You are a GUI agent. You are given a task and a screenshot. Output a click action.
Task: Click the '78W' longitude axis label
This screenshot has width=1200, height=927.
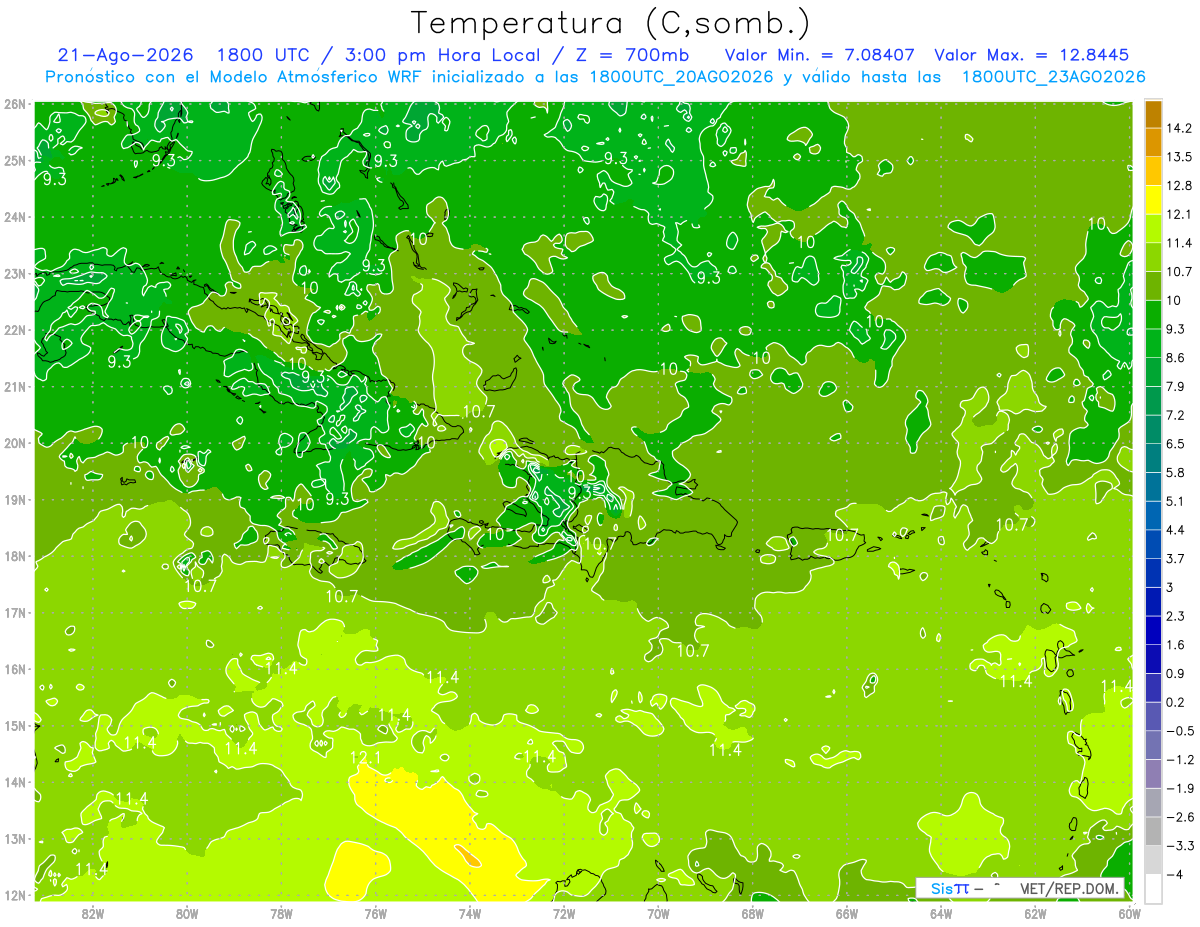281,913
